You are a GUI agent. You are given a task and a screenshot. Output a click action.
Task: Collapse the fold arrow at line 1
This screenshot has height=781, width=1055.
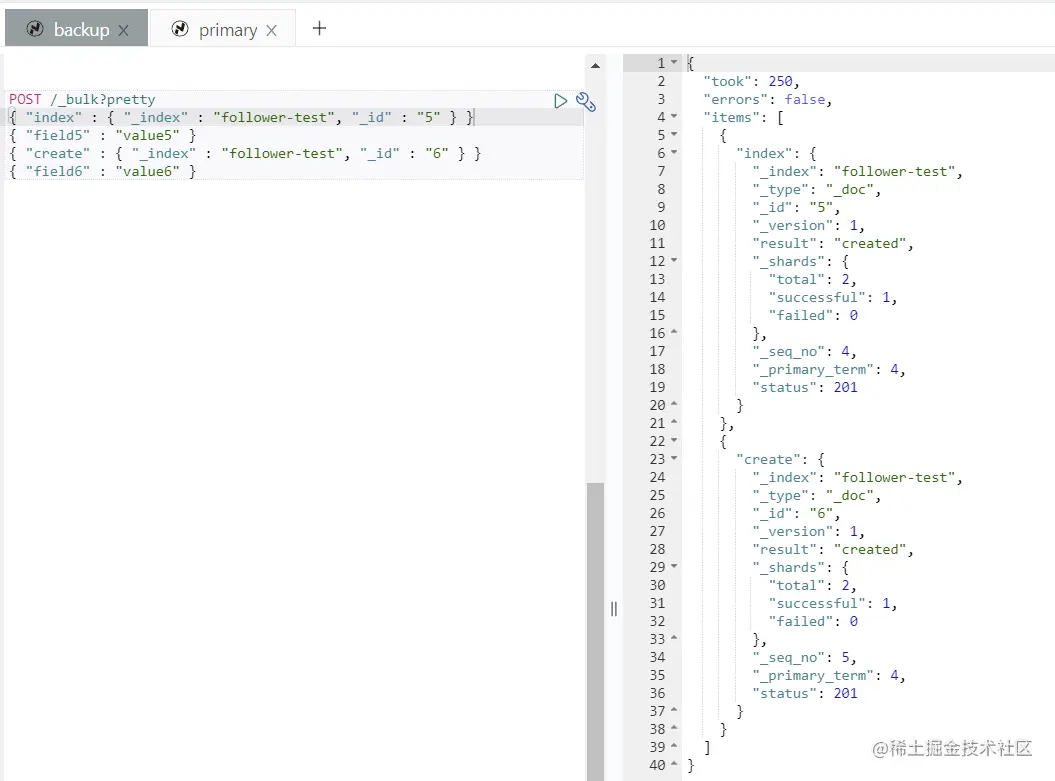click(x=674, y=63)
